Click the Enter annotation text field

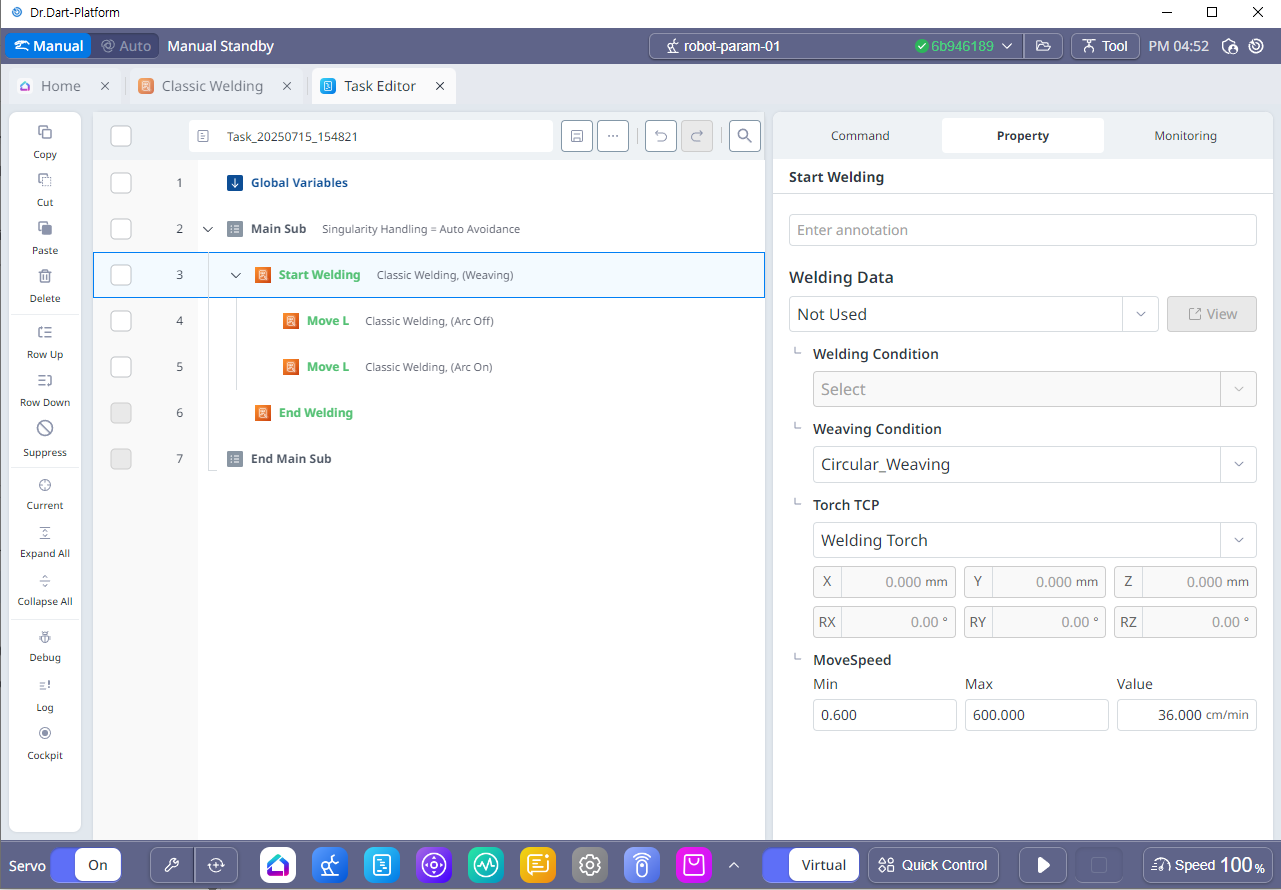click(1022, 230)
